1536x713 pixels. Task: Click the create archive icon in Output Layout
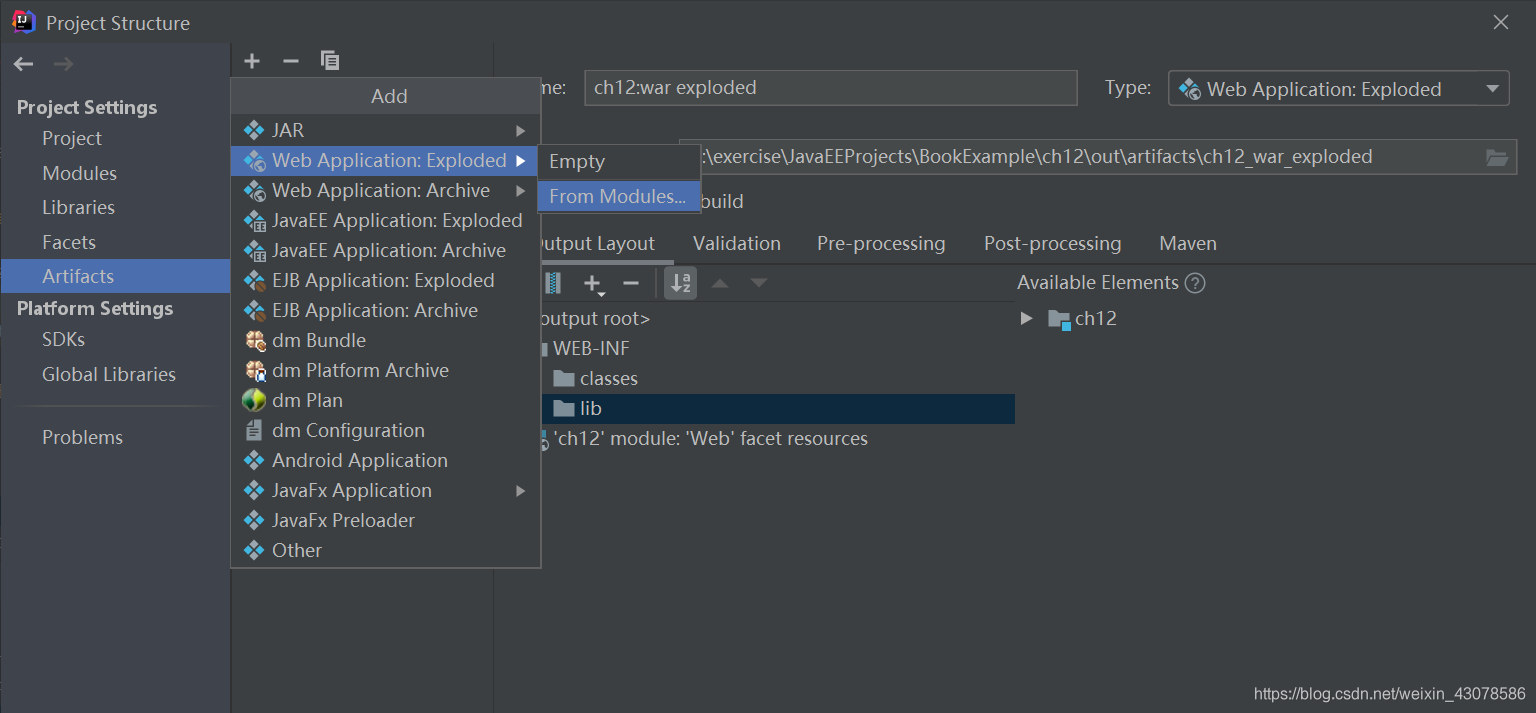552,283
